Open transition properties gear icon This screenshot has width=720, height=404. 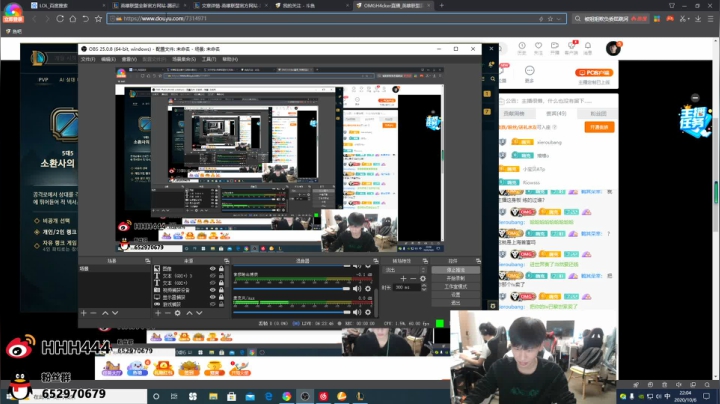coord(423,279)
